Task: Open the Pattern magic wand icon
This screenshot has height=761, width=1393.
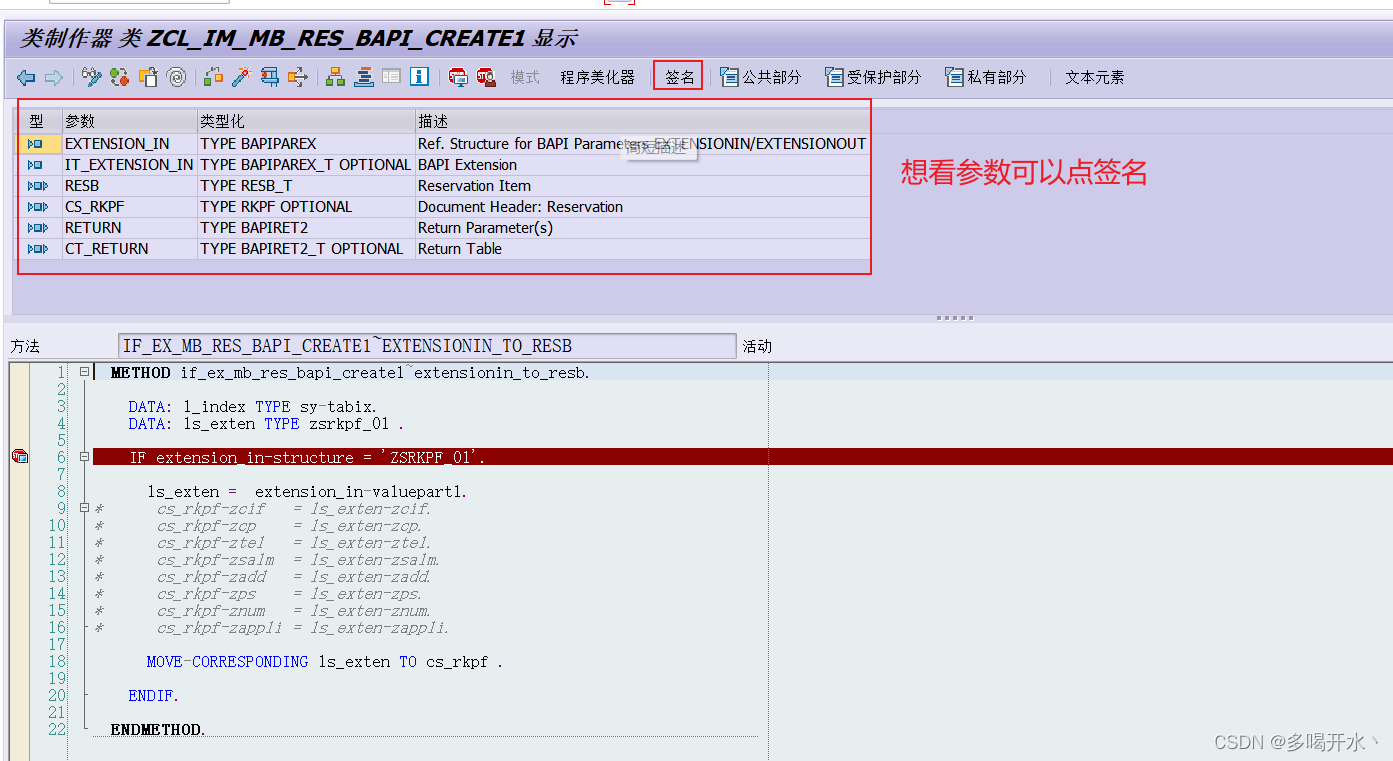Action: point(239,77)
